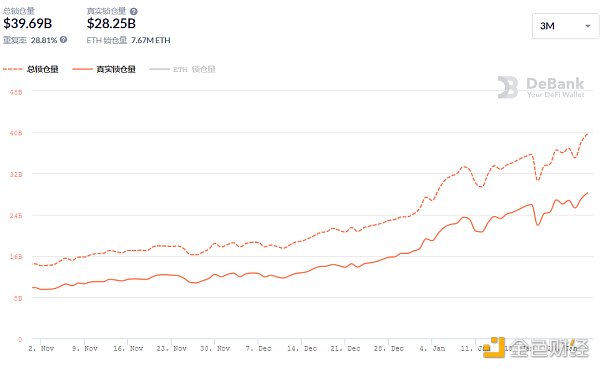The image size is (600, 369).
Task: Click the 金色财经 logo icon
Action: coord(494,347)
